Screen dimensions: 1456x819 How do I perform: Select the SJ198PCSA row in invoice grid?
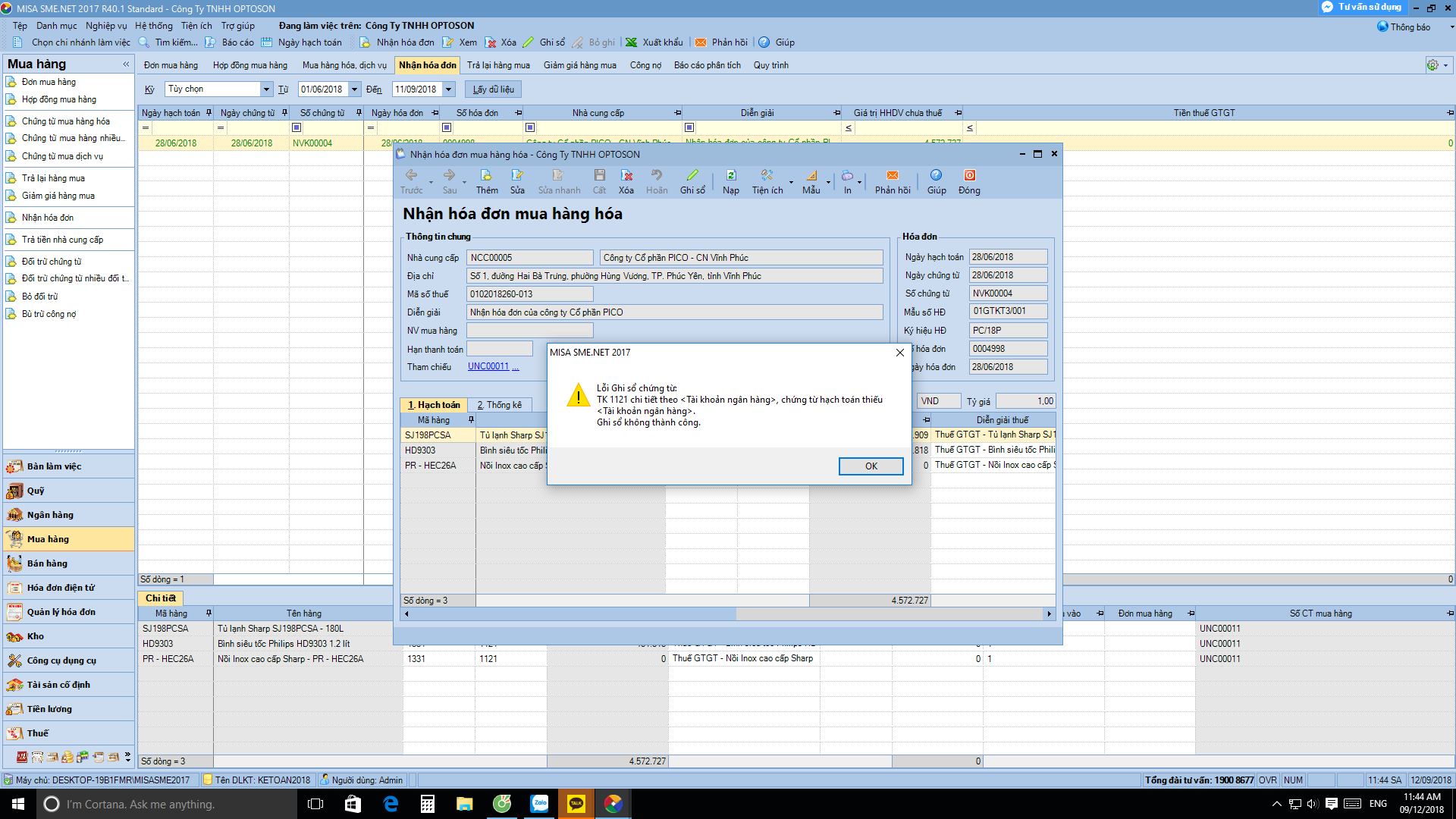[727, 435]
